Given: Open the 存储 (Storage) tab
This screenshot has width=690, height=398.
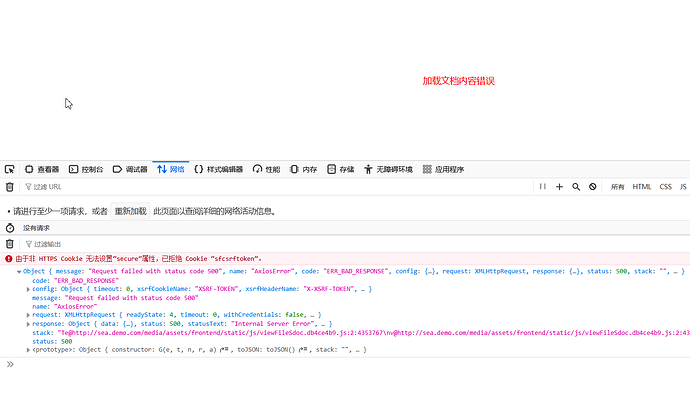Looking at the screenshot, I should [341, 170].
